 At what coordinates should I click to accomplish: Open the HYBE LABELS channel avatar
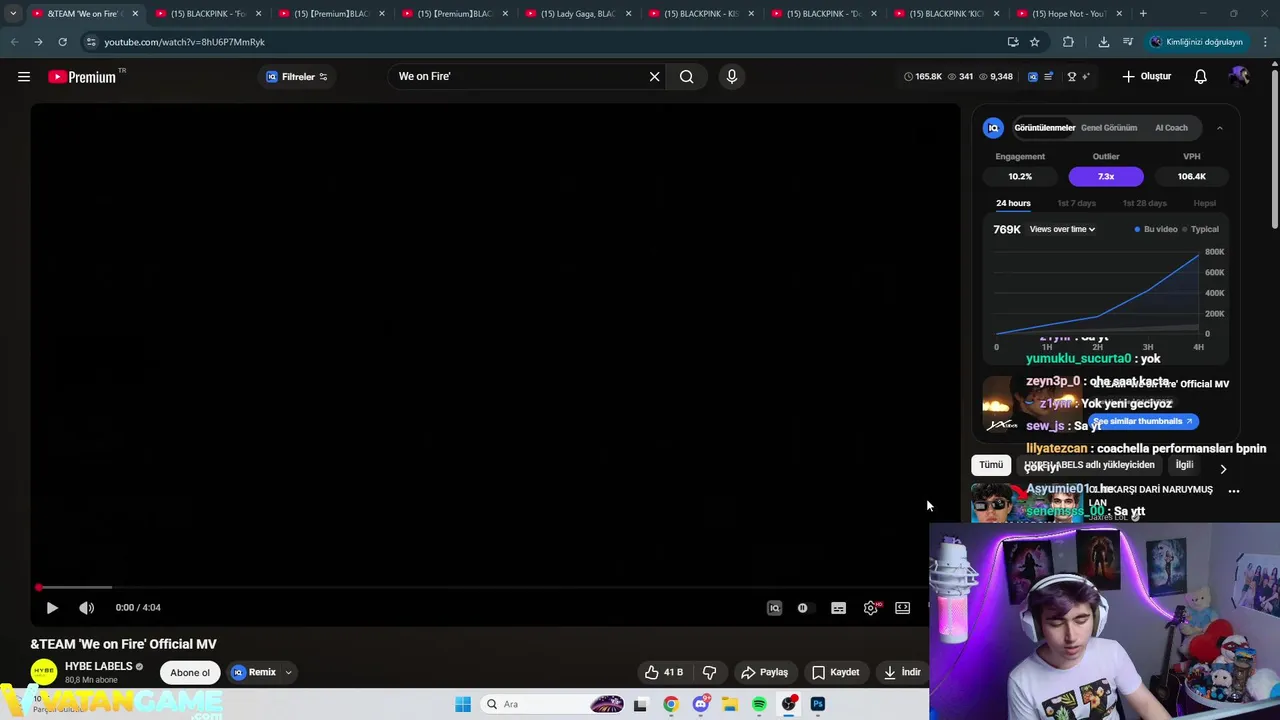pyautogui.click(x=44, y=672)
